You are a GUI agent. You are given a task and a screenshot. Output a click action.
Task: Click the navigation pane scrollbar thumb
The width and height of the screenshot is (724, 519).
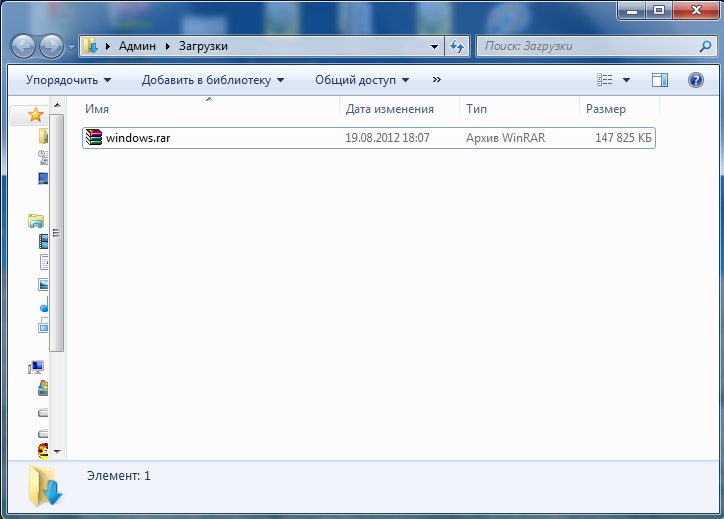point(57,233)
